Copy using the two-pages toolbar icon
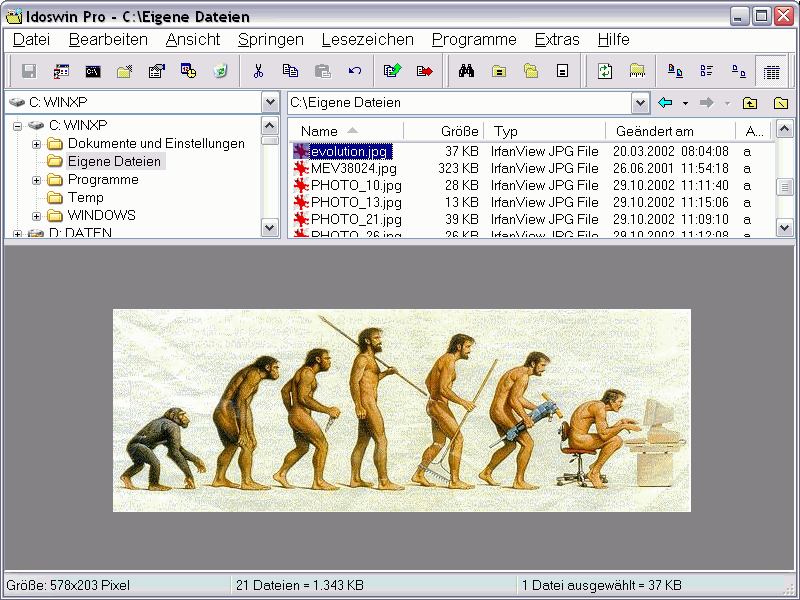Viewport: 800px width, 600px height. click(x=290, y=71)
